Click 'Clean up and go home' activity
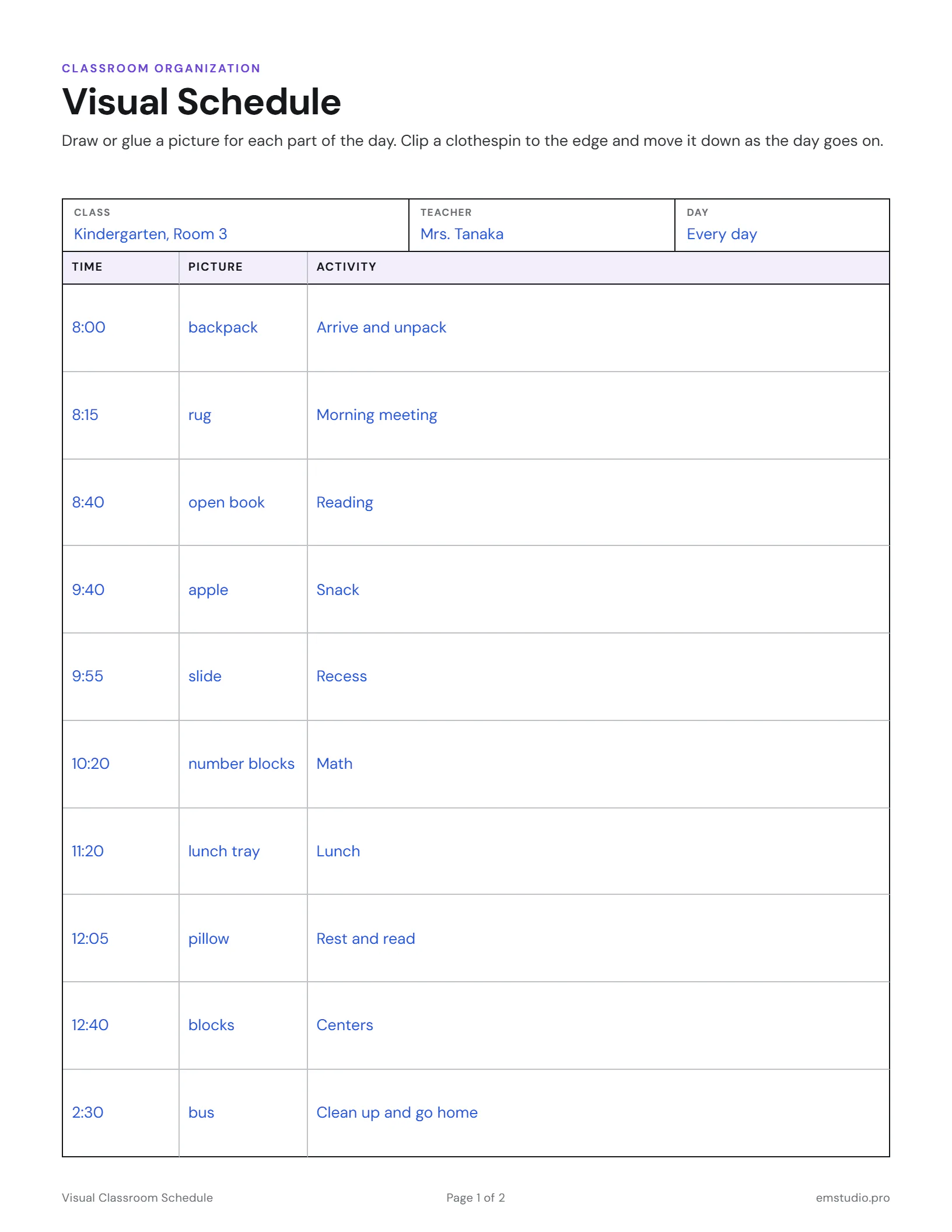Viewport: 952px width, 1232px height. point(598,1112)
